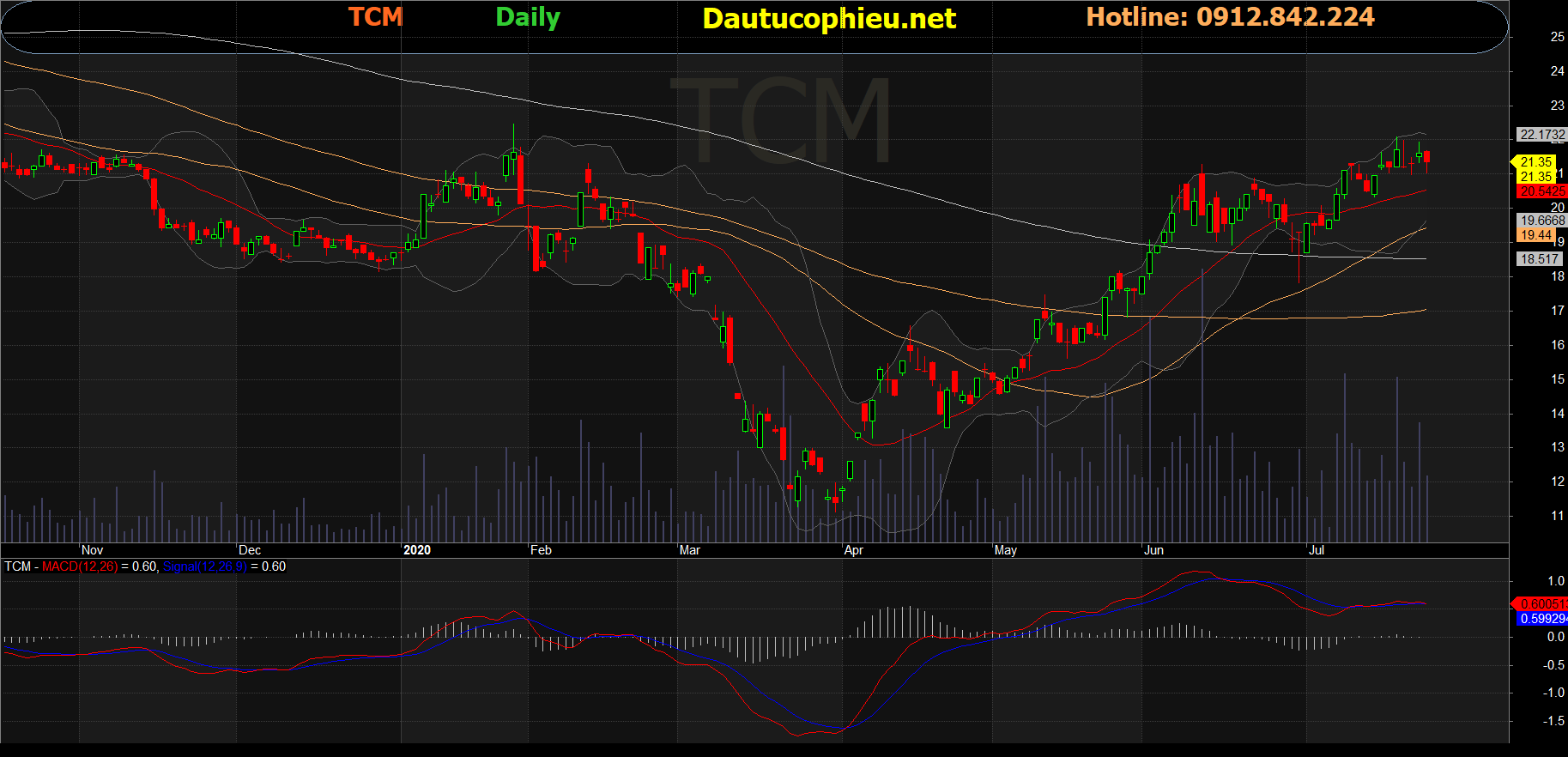Viewport: 1568px width, 757px height.
Task: Open the Dautucophieu.net link
Action: [828, 19]
